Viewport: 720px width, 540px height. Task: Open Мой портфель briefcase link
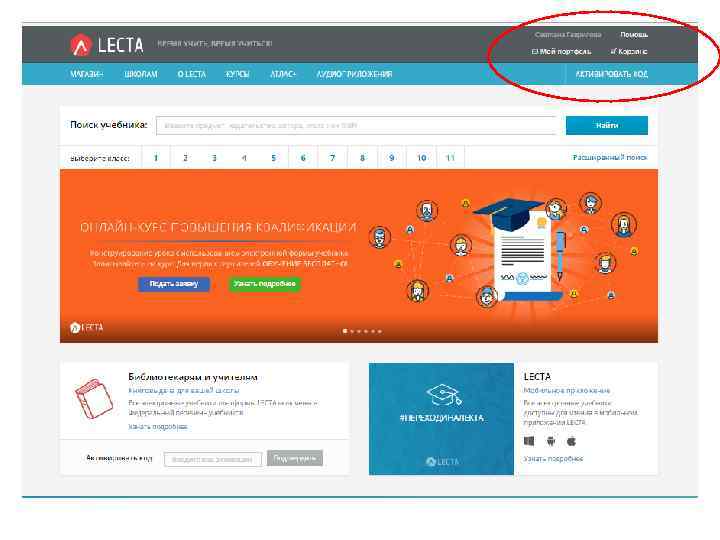pyautogui.click(x=561, y=51)
